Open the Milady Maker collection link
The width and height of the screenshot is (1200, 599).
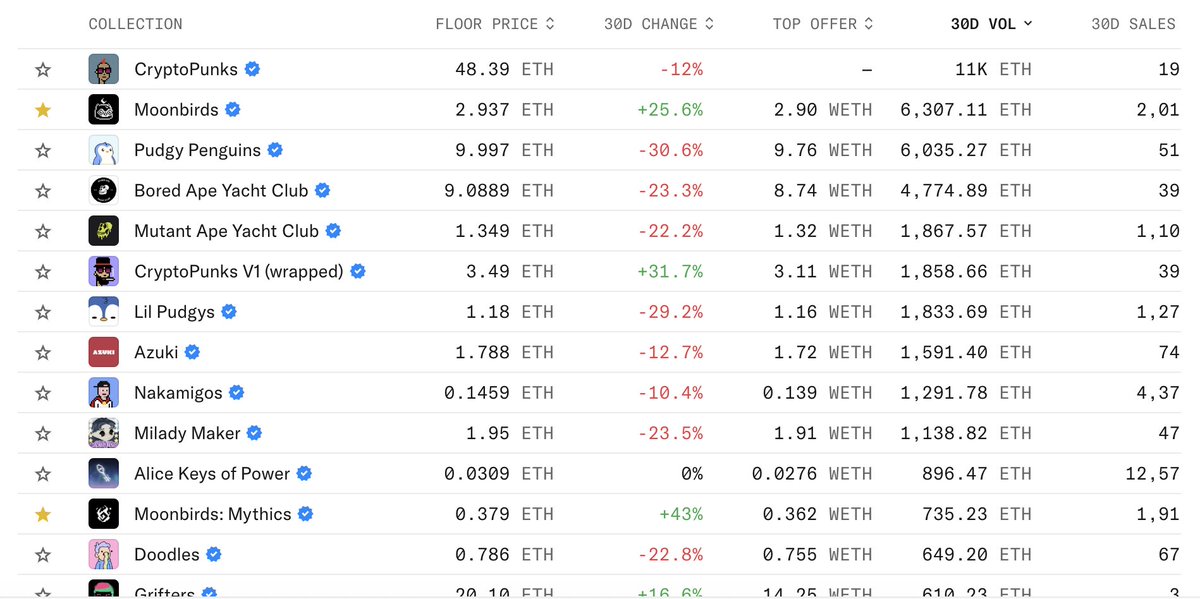(187, 433)
